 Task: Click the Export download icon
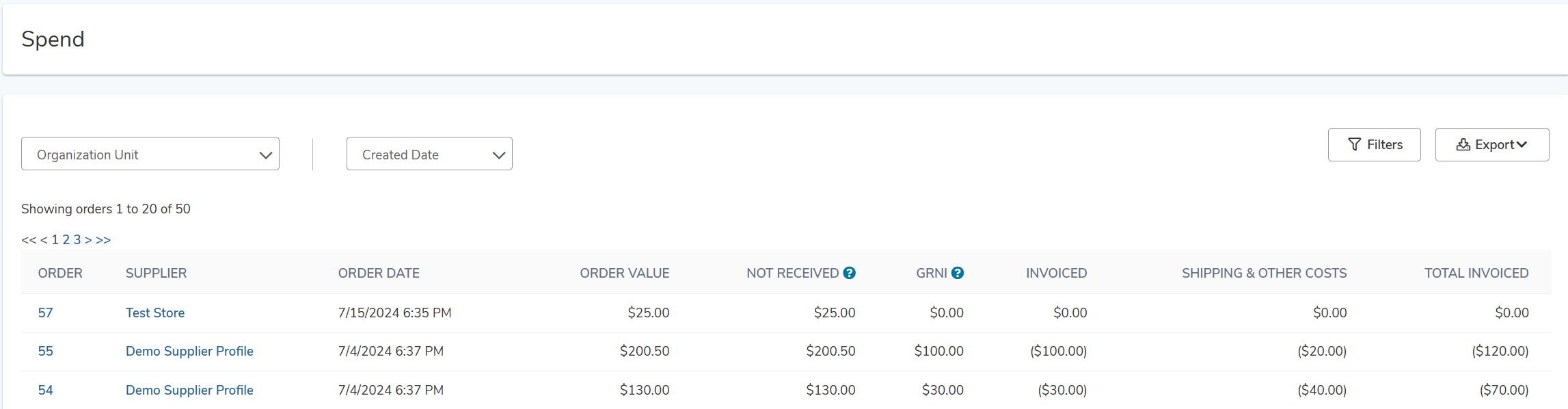click(x=1463, y=144)
